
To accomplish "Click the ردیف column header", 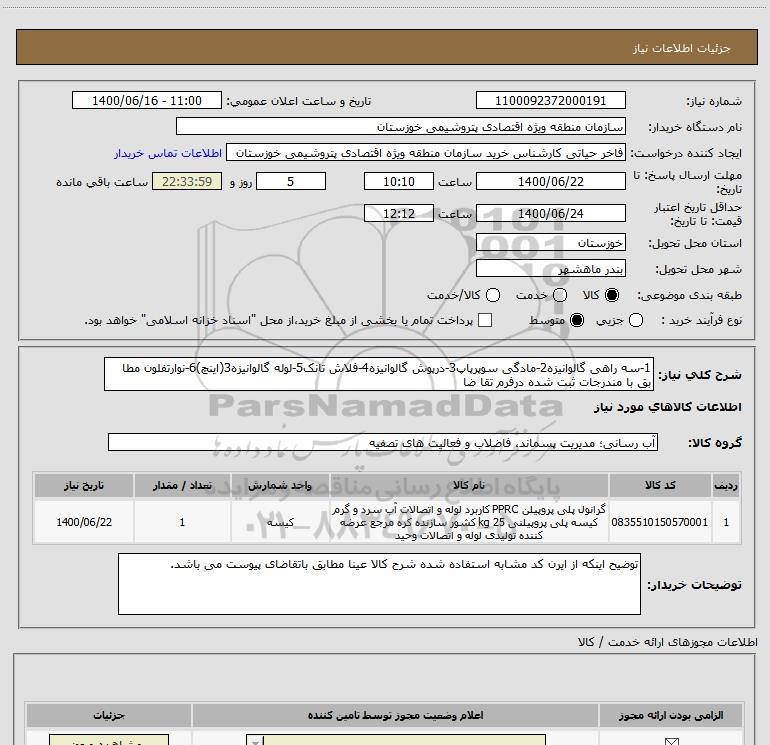I will point(726,486).
